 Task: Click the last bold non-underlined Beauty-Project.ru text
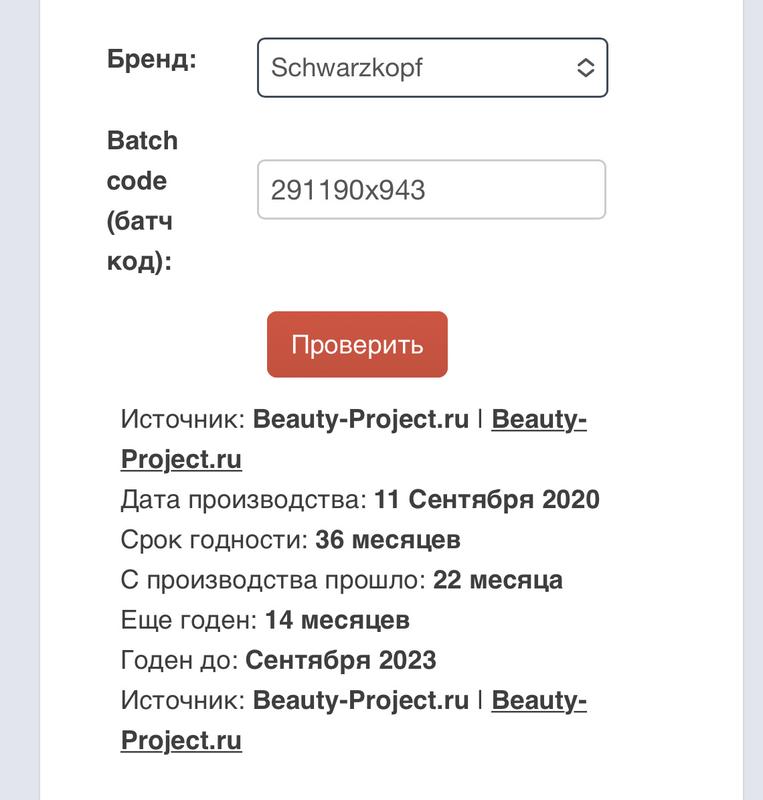coord(361,701)
